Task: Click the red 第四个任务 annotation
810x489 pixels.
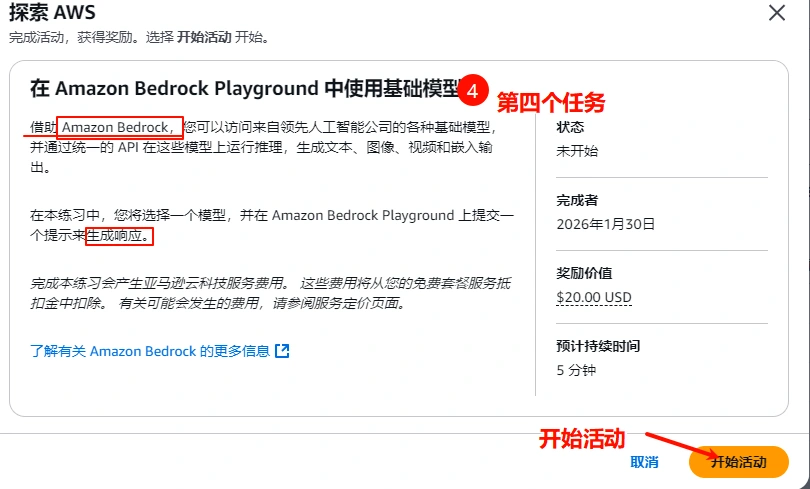Action: point(551,102)
